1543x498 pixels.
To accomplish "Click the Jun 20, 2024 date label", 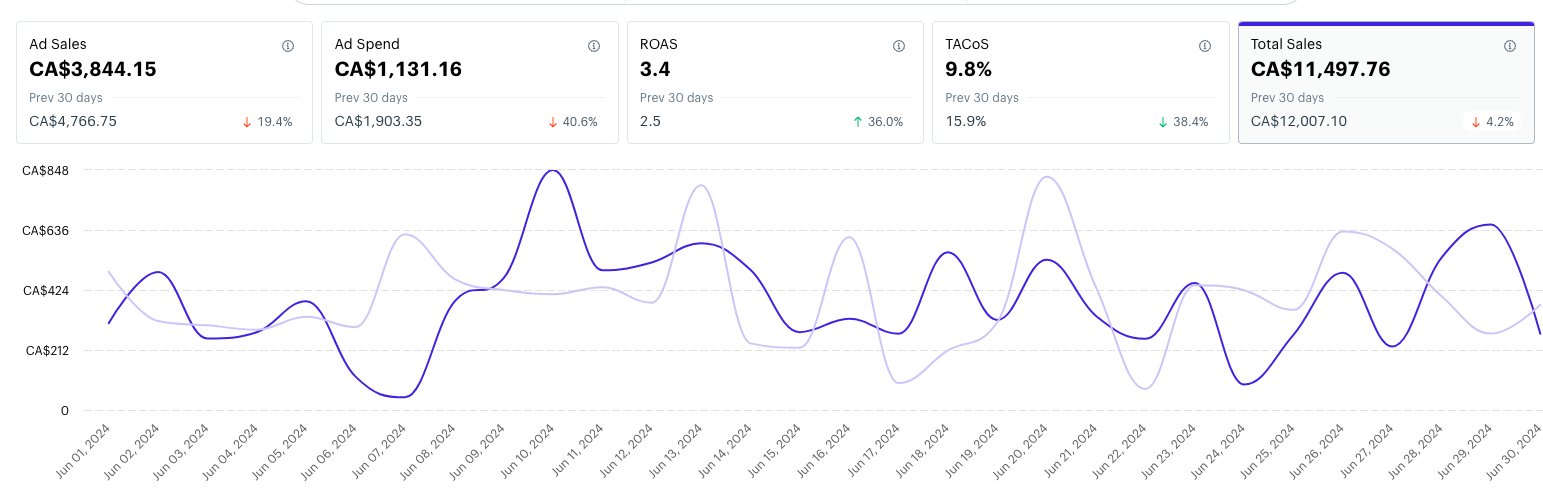I will point(1024,450).
